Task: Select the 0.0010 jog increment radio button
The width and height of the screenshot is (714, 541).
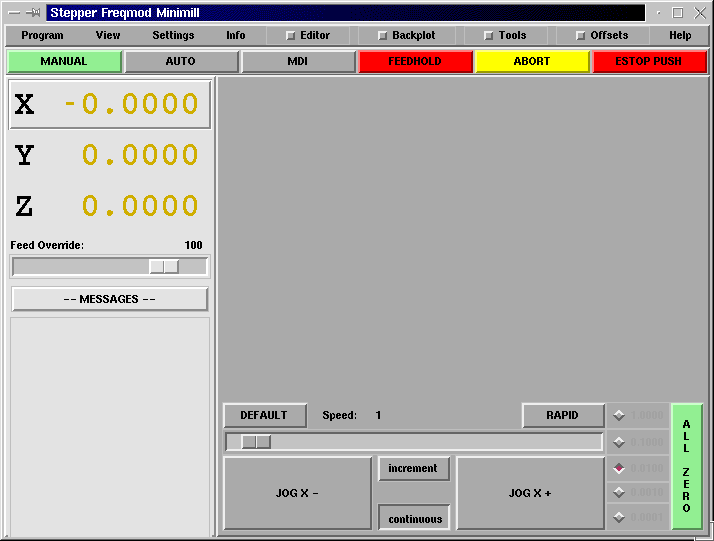Action: point(619,491)
